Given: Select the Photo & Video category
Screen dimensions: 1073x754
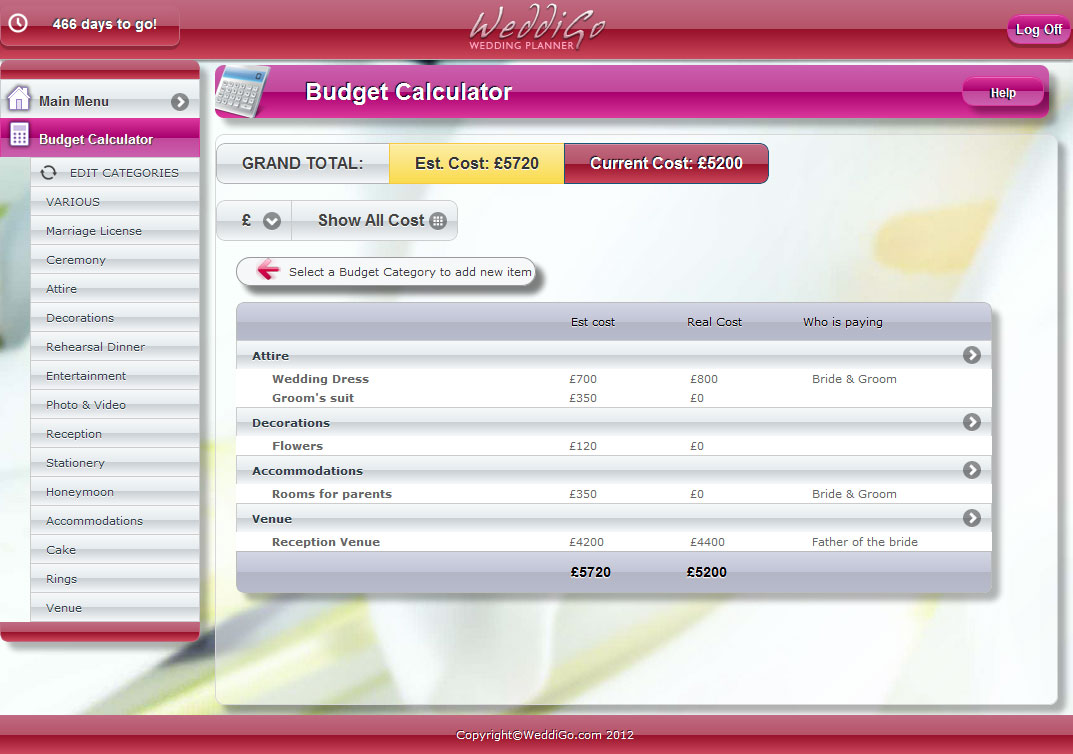Looking at the screenshot, I should tap(115, 404).
